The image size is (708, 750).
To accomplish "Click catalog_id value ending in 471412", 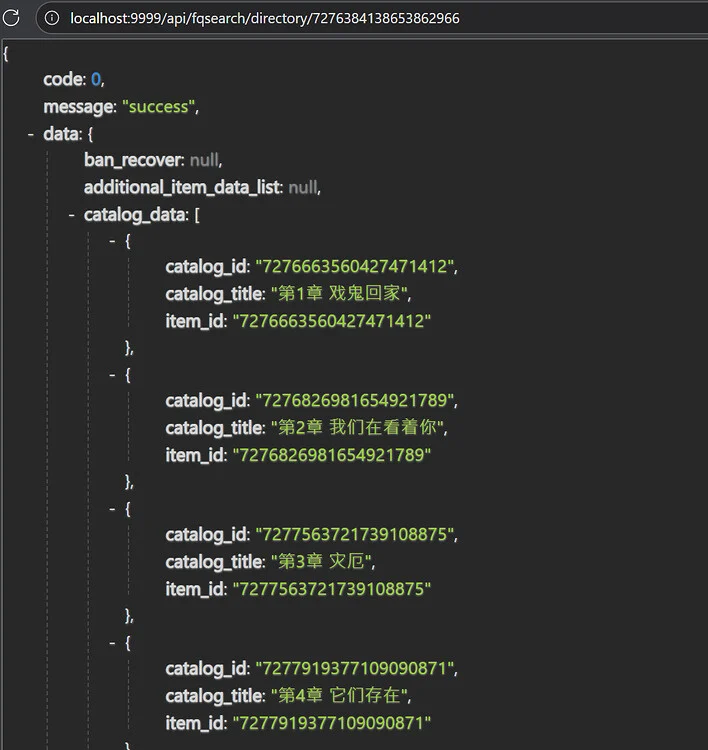I will (x=356, y=267).
